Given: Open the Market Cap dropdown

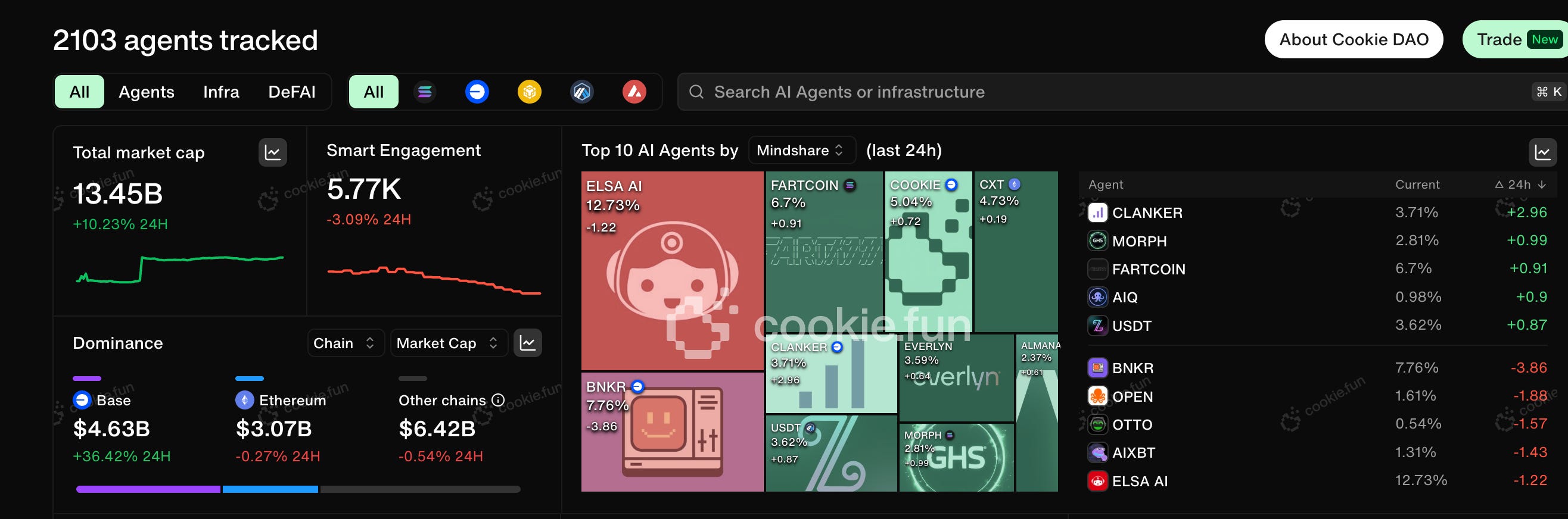Looking at the screenshot, I should click(448, 343).
